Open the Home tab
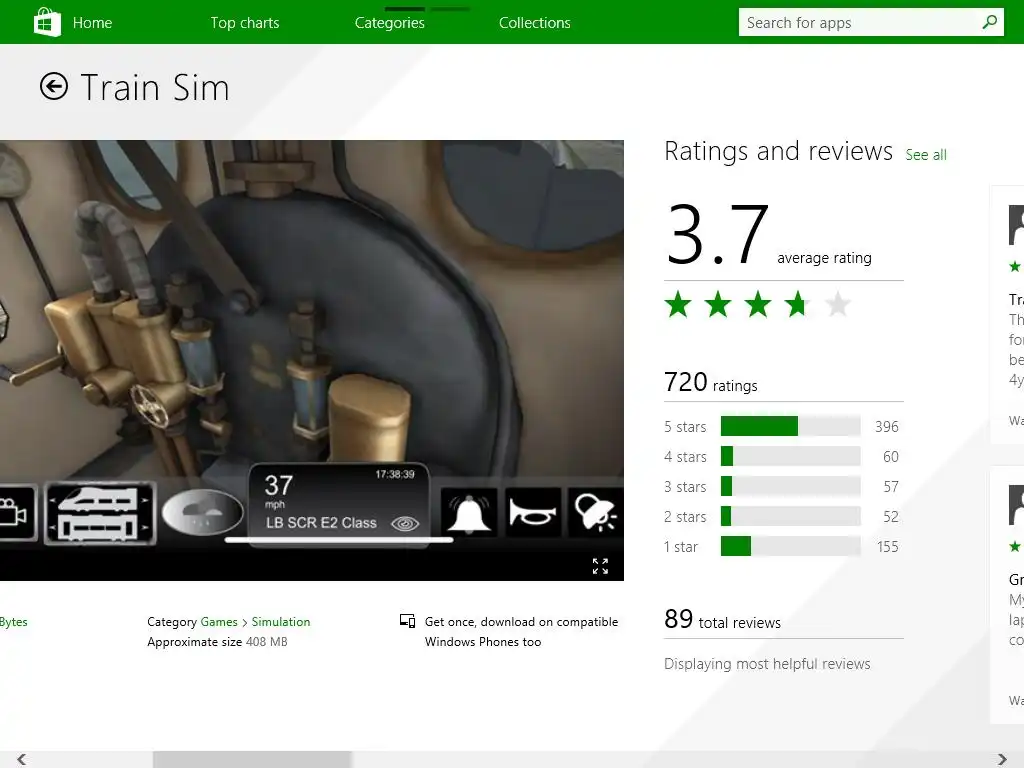Screen dimensions: 1024x768 [92, 23]
